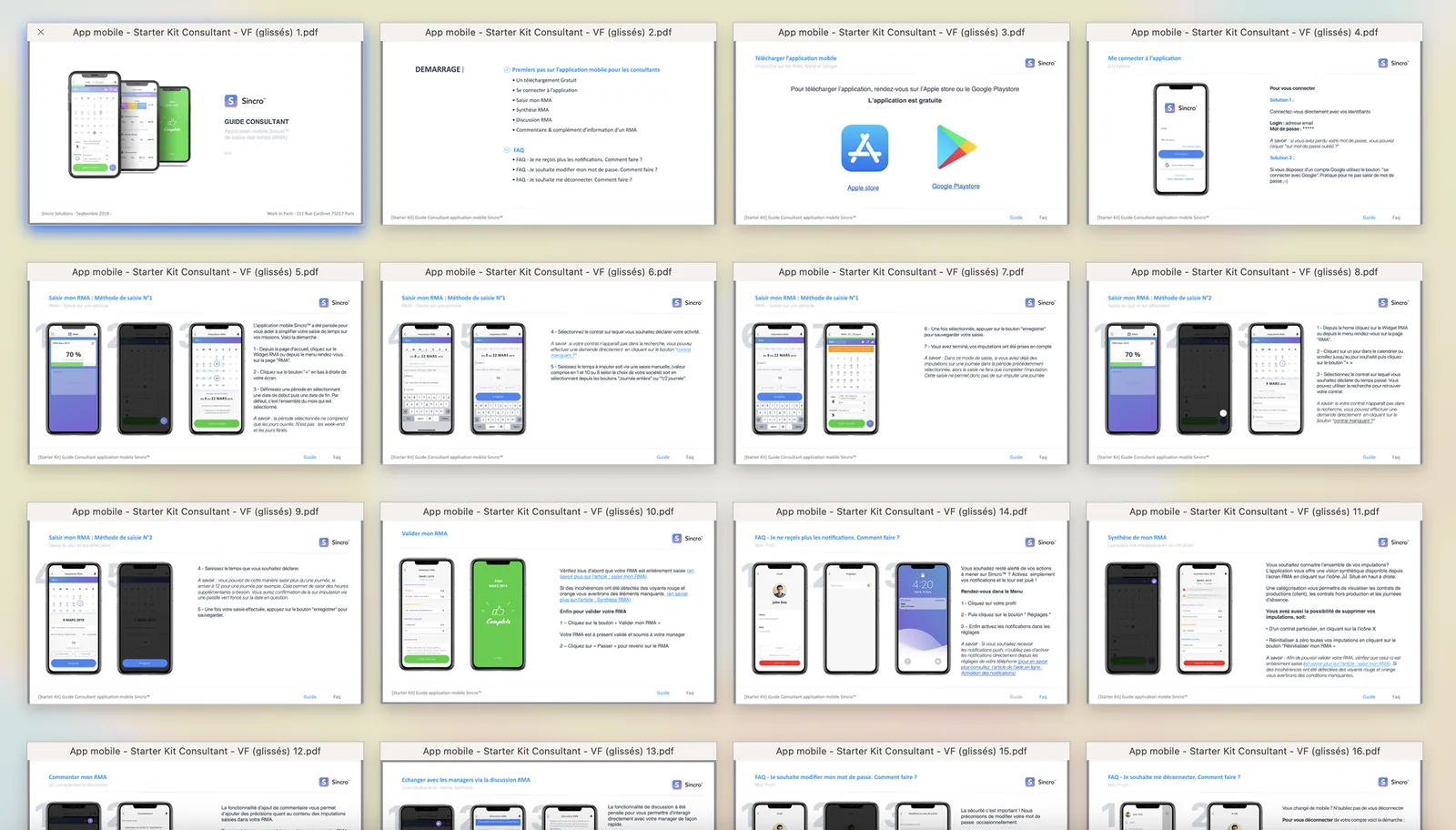Click the Sincro logo in the 7.pdf header
Image resolution: width=1456 pixels, height=830 pixels.
pyautogui.click(x=1040, y=302)
